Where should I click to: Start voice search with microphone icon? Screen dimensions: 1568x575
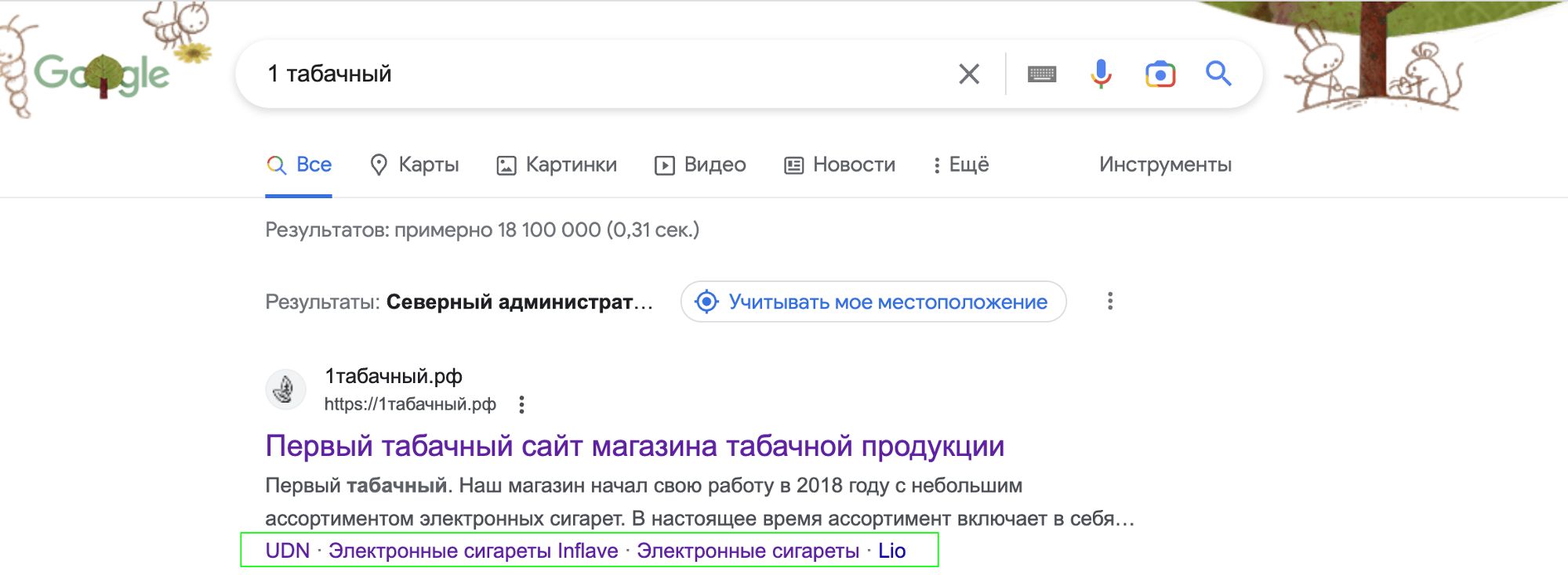1101,74
